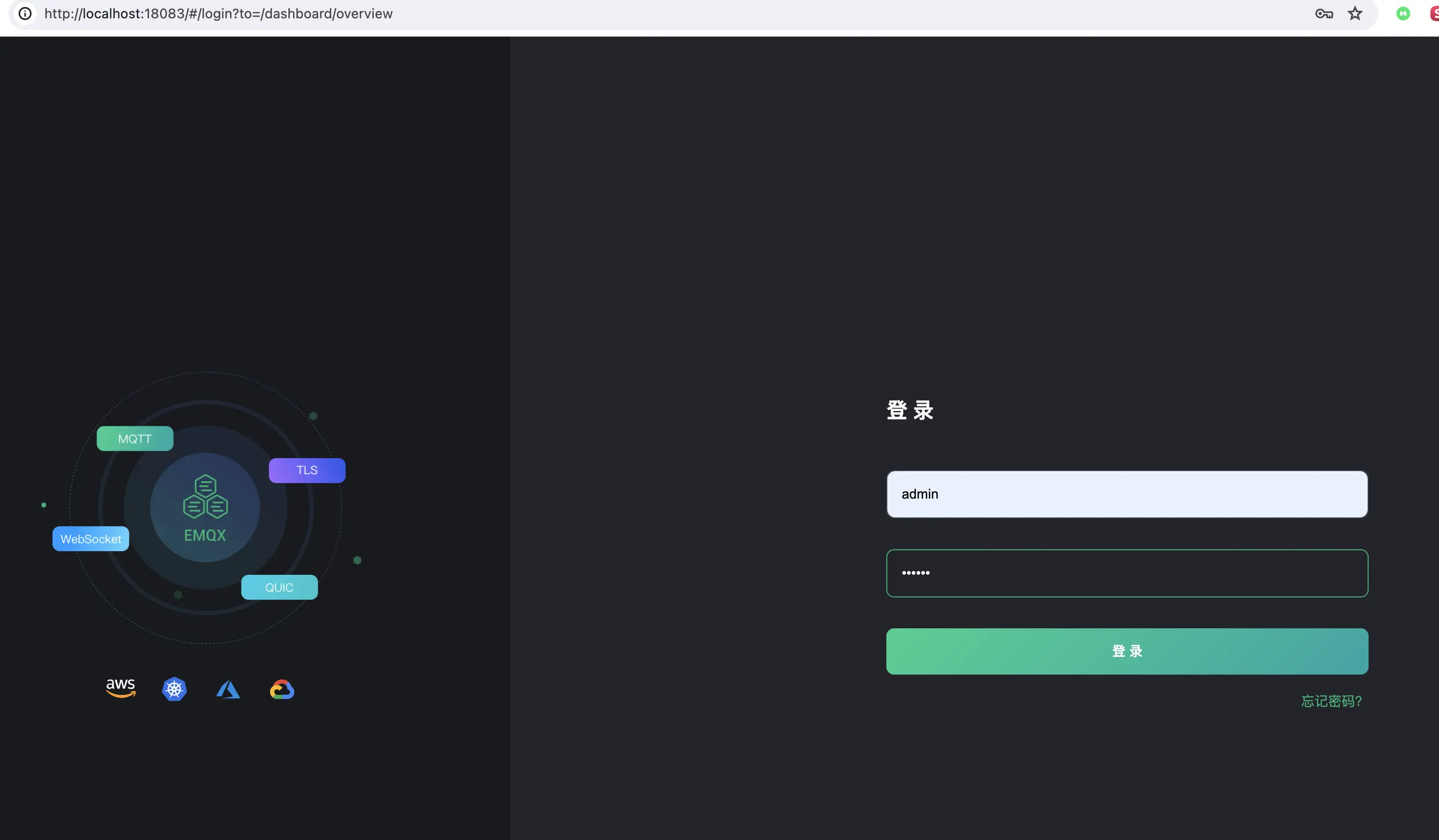Open the green browser extension icon
The width and height of the screenshot is (1439, 840).
tap(1403, 14)
